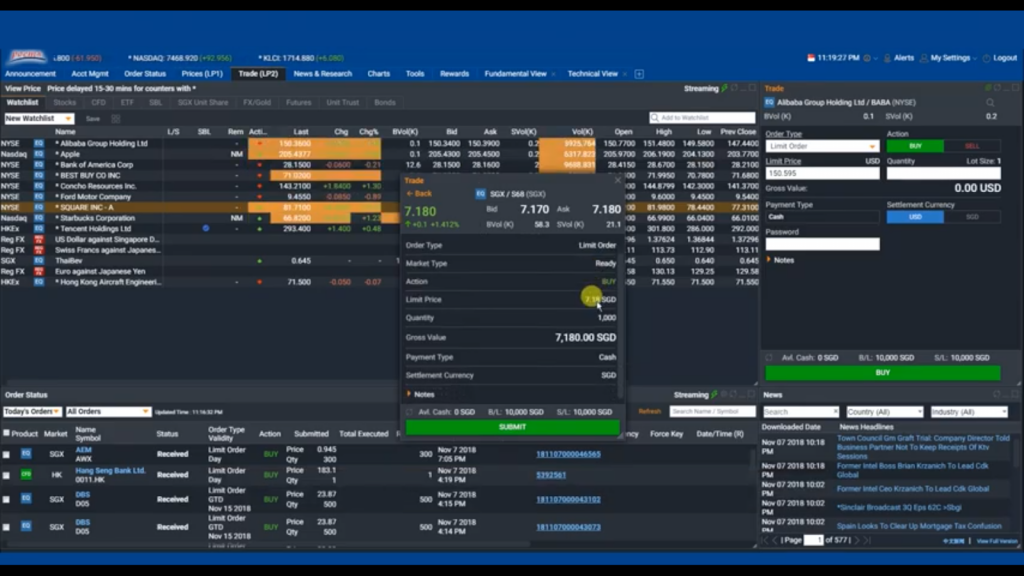This screenshot has height=576, width=1024.
Task: Tick the select-all checkbox in Order Status header
Action: click(7, 433)
